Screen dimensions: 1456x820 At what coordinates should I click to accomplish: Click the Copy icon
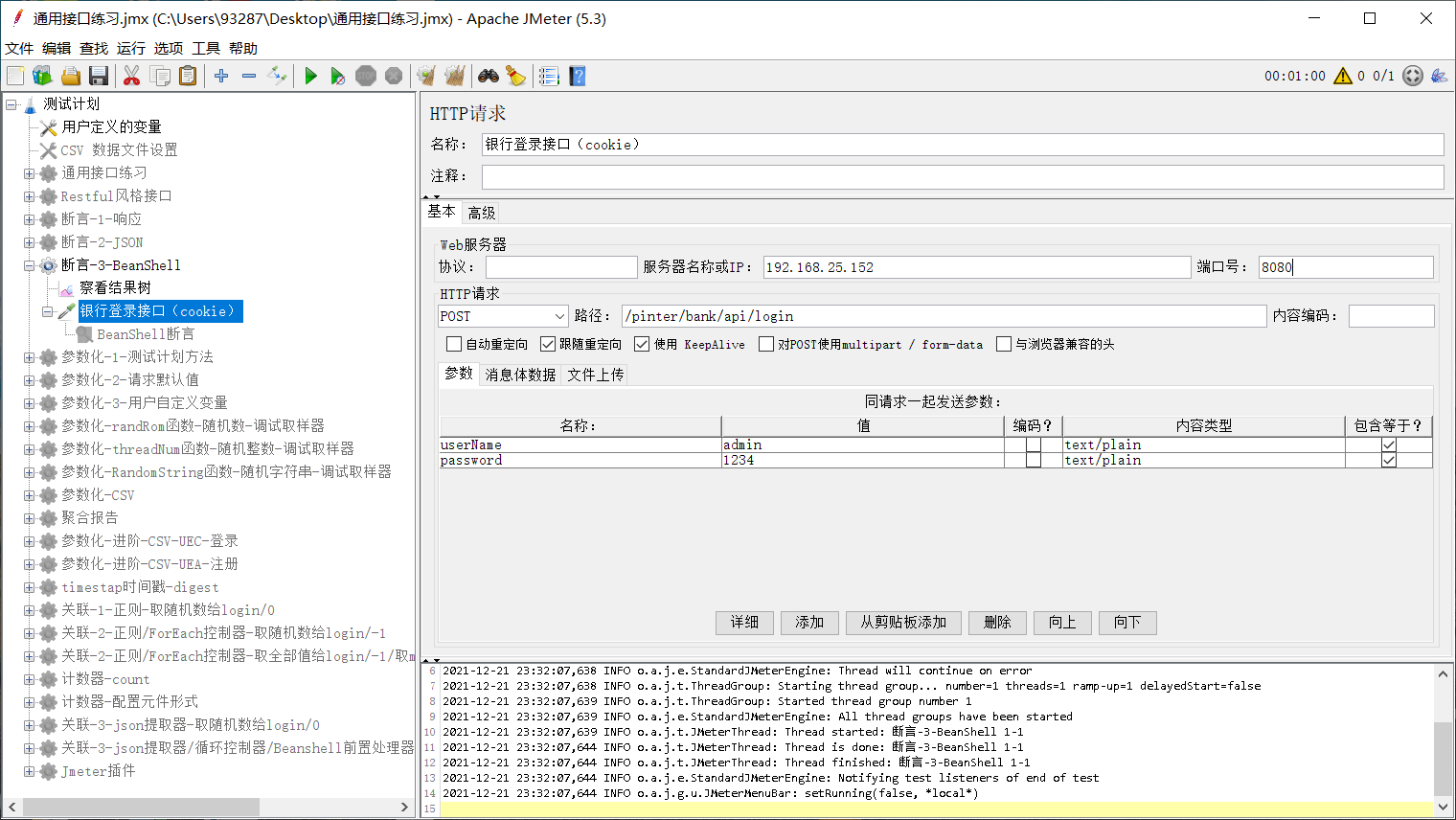click(x=160, y=76)
